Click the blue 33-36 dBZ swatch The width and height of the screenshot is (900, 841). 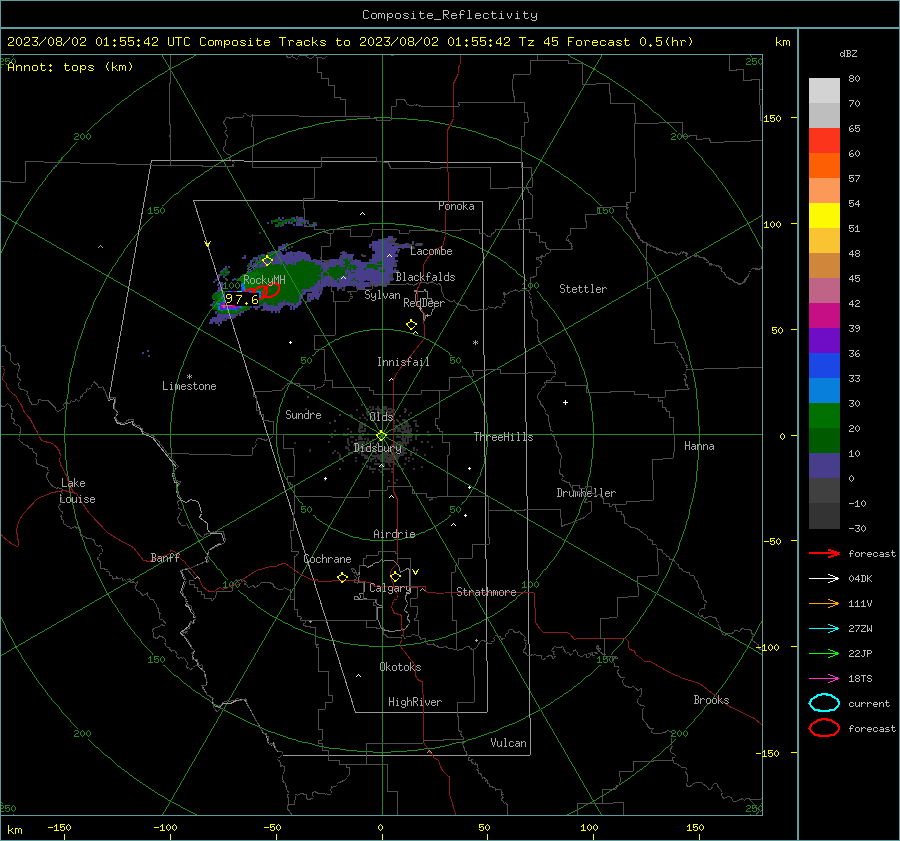pos(824,366)
